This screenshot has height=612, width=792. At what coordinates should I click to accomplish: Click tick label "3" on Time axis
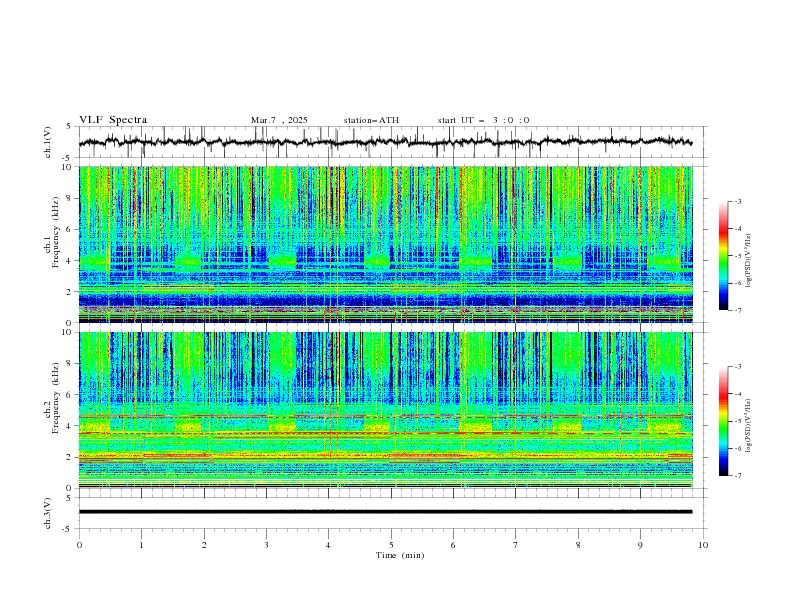pos(266,545)
